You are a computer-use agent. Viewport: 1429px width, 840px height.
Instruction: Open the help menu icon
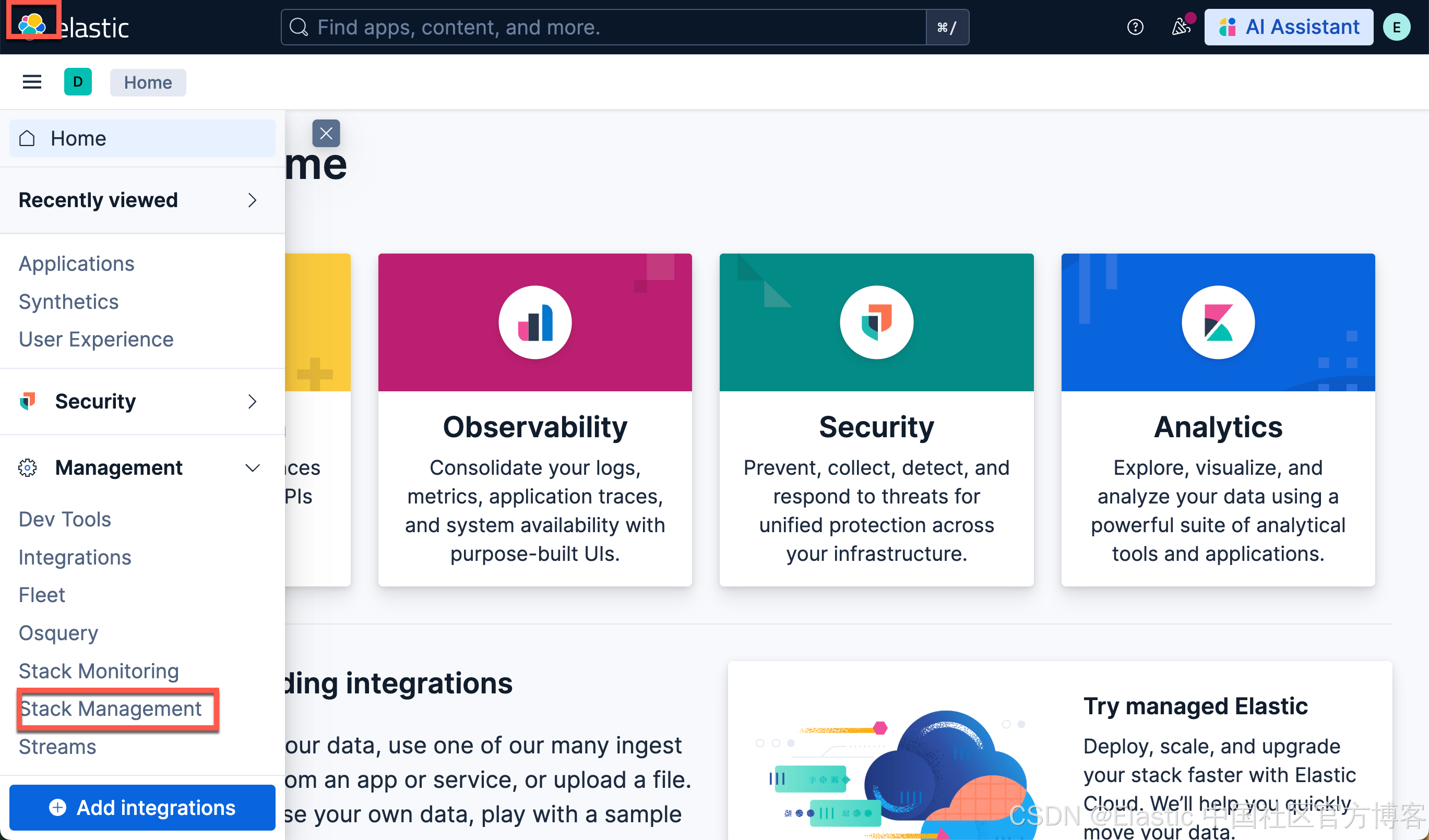click(1135, 27)
